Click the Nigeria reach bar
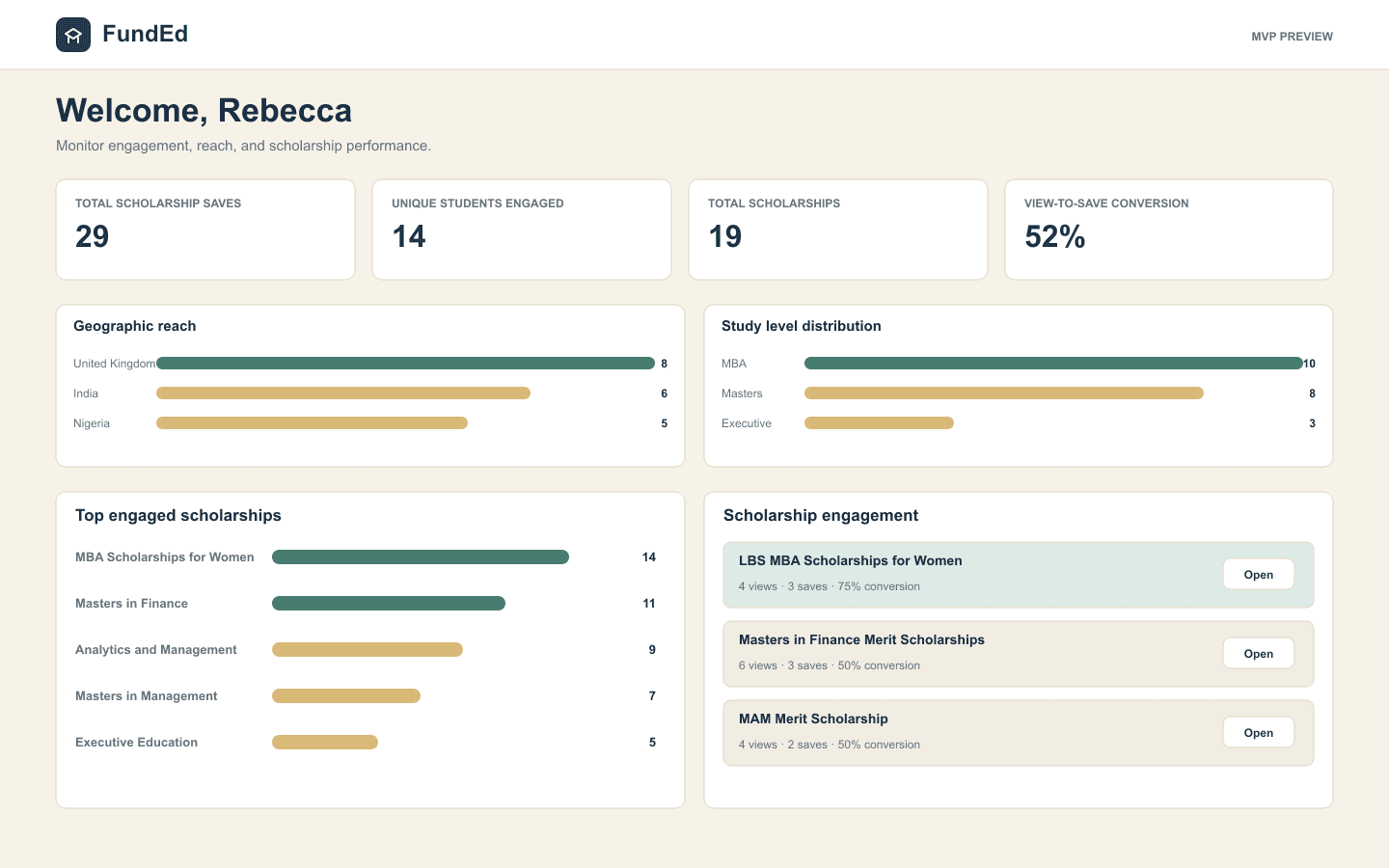This screenshot has width=1389, height=868. 312,423
